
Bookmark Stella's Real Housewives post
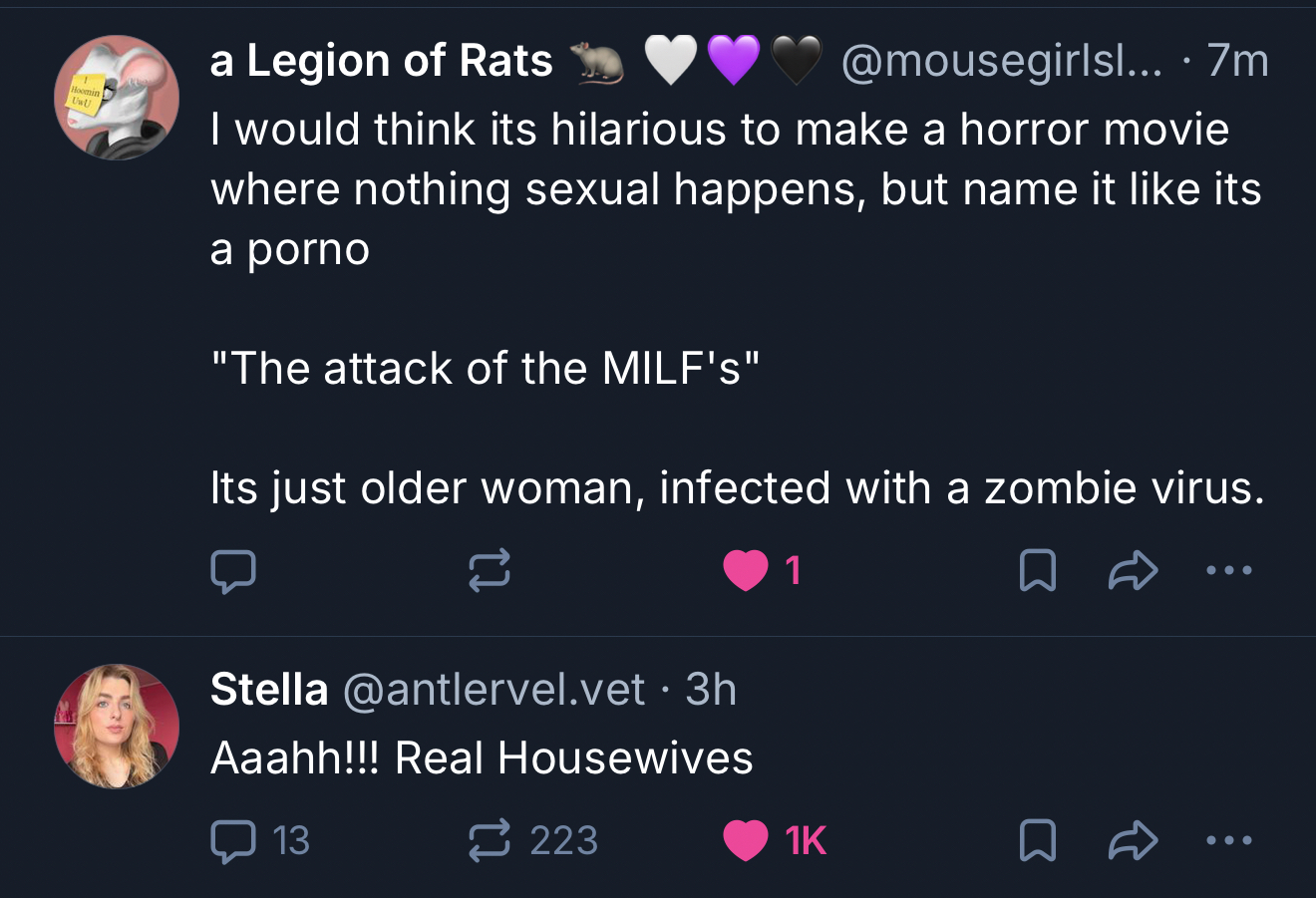point(1037,840)
